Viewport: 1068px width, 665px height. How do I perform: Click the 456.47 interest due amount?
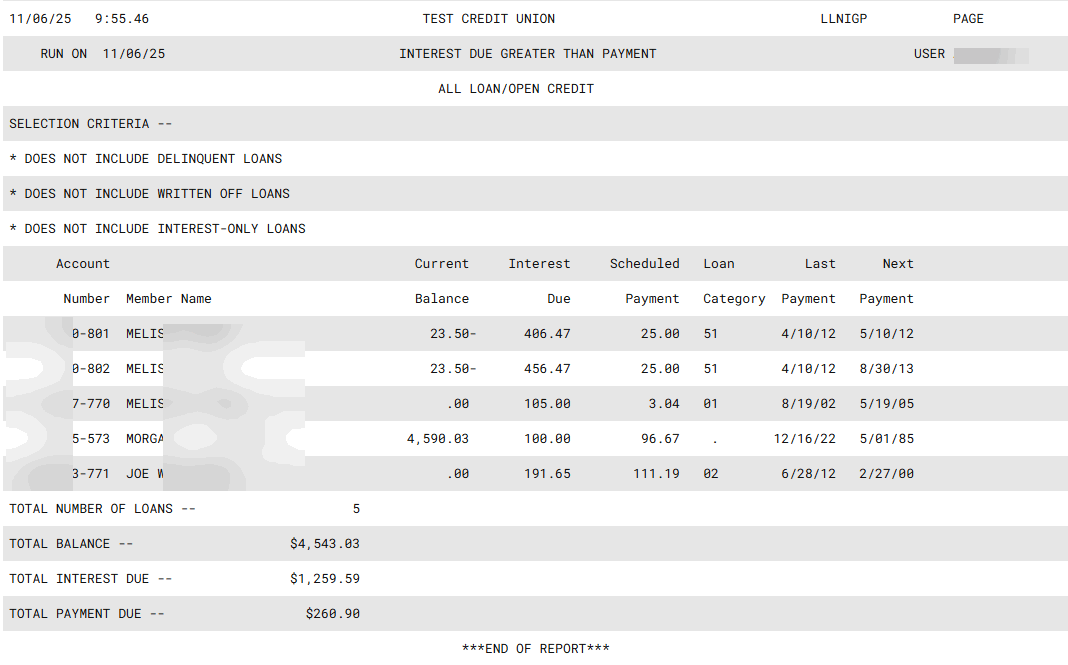[547, 369]
